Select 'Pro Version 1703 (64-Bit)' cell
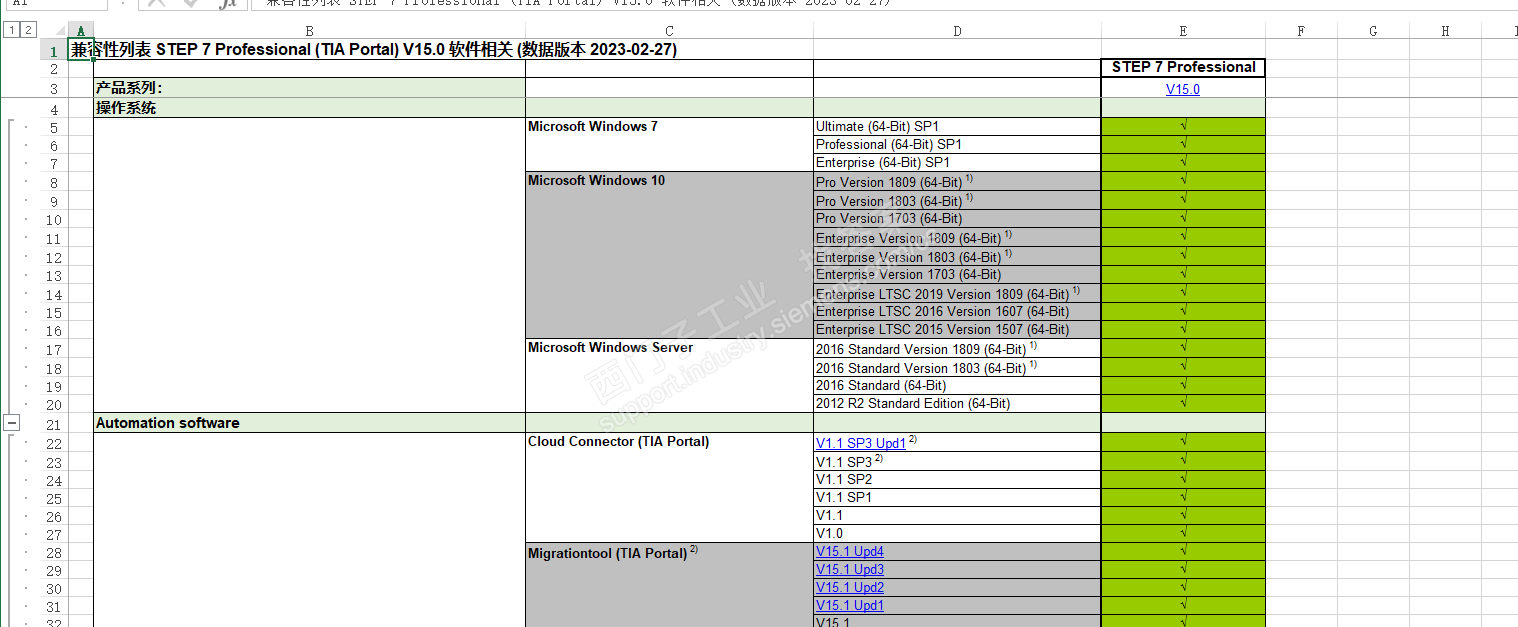Screen dimensions: 1518x627 point(957,219)
